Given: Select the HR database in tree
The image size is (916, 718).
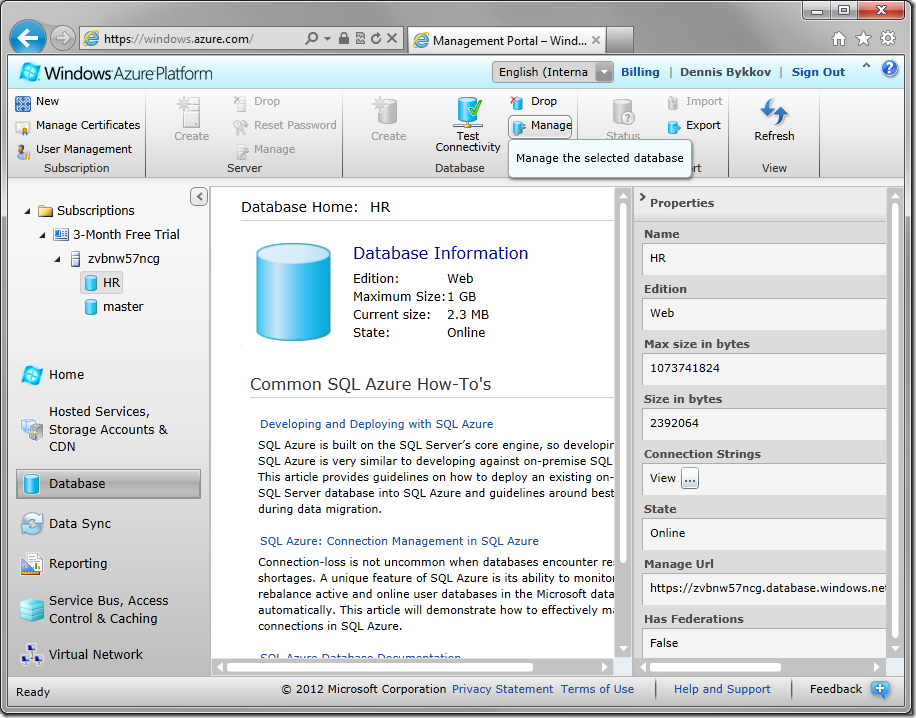Looking at the screenshot, I should pos(102,283).
